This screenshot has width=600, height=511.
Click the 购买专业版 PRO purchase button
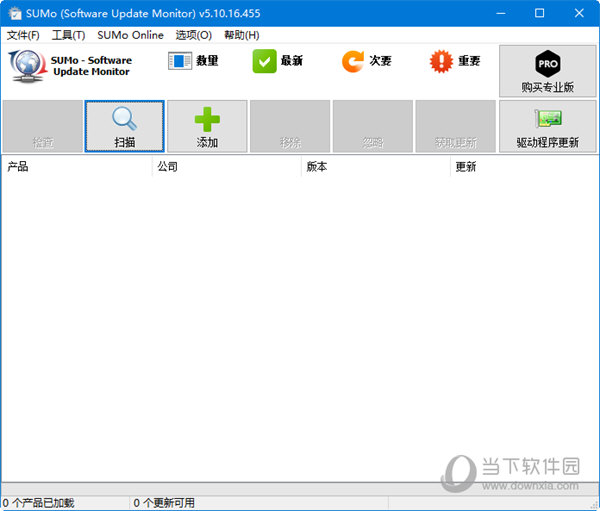tap(547, 71)
